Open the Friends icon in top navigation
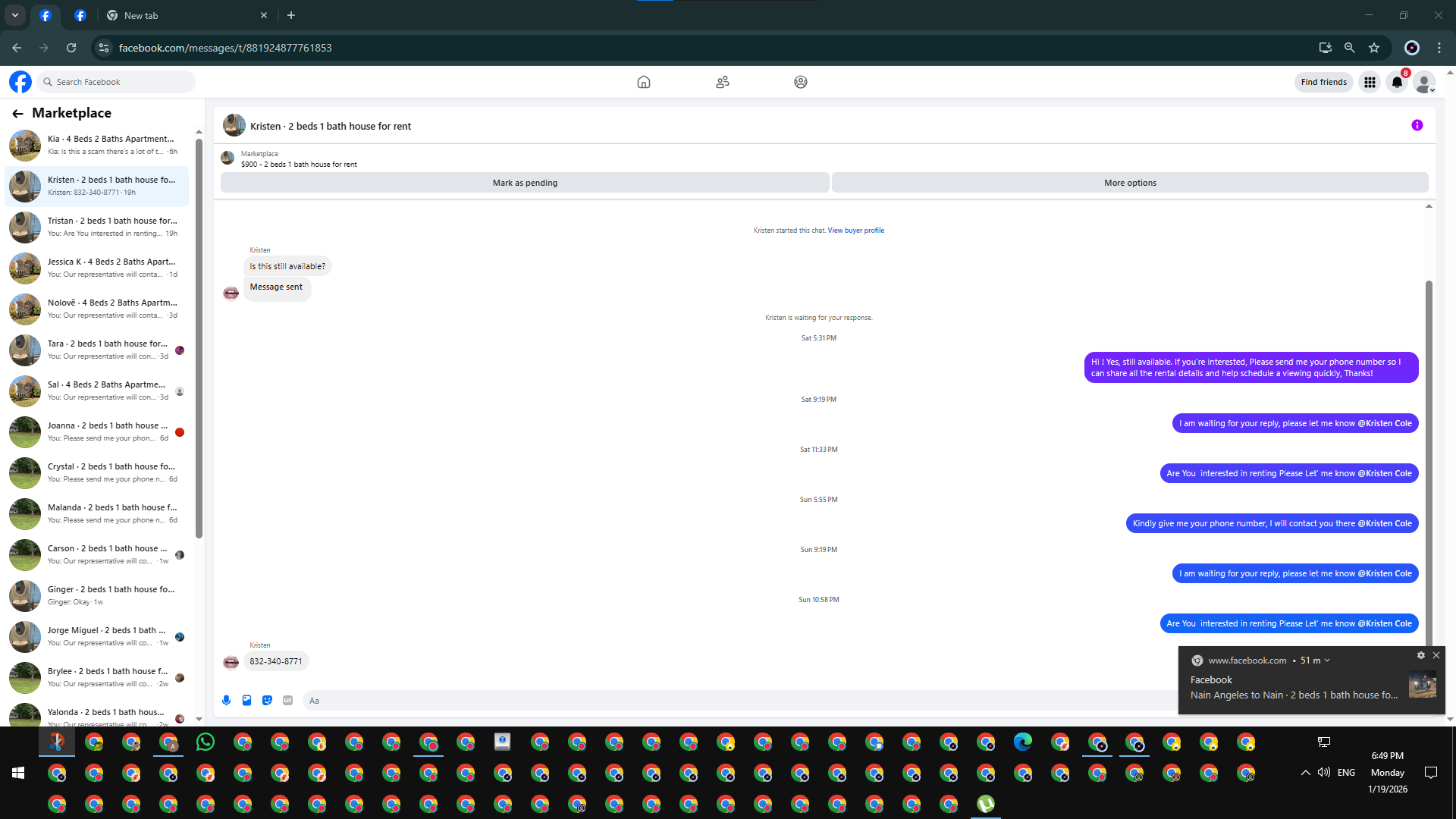Image resolution: width=1456 pixels, height=819 pixels. point(722,82)
